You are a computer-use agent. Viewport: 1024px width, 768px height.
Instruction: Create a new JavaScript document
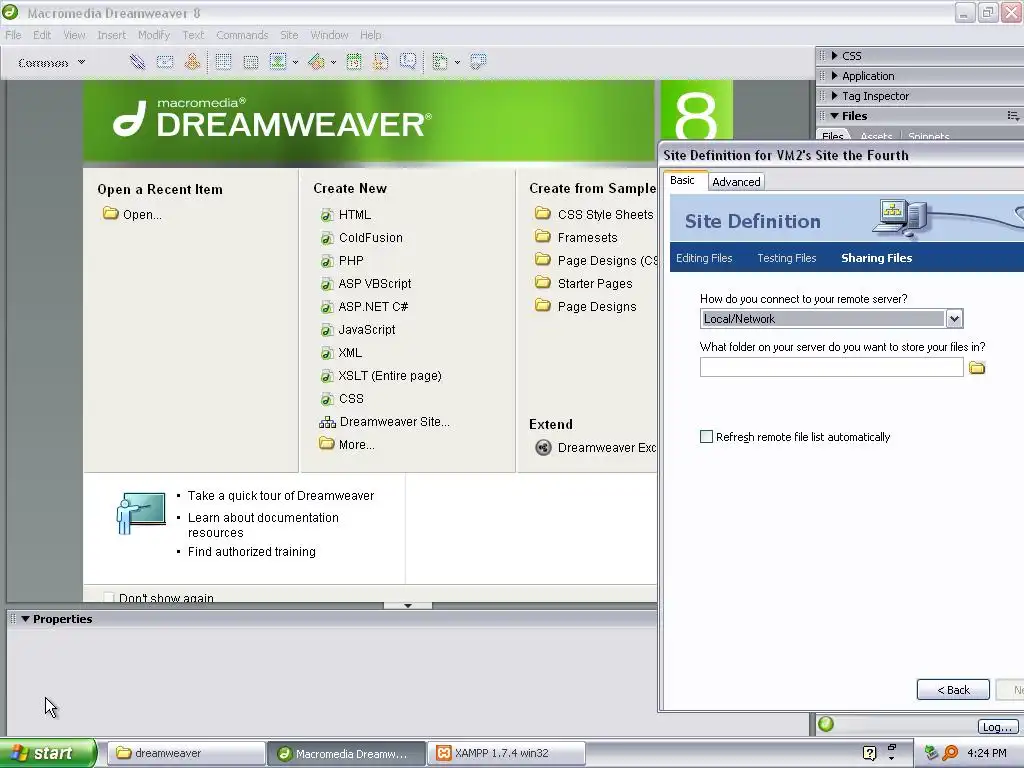357,330
